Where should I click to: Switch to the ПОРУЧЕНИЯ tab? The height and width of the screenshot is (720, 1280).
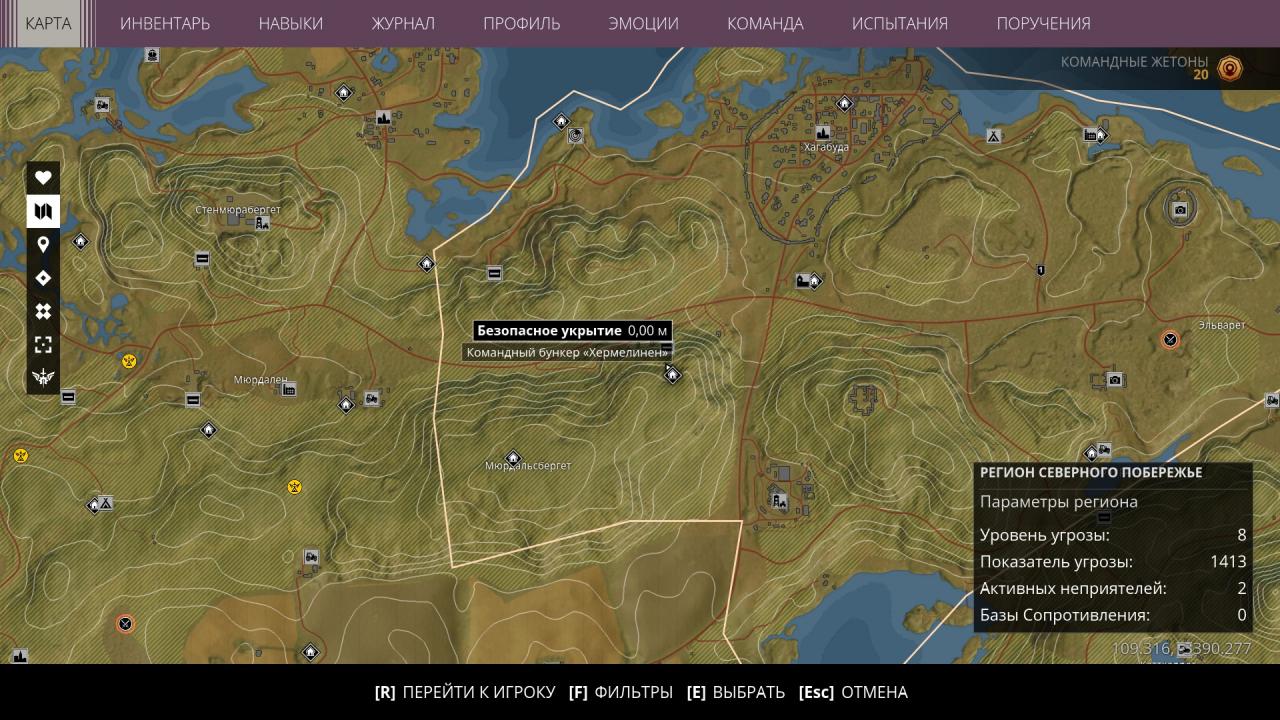1044,23
